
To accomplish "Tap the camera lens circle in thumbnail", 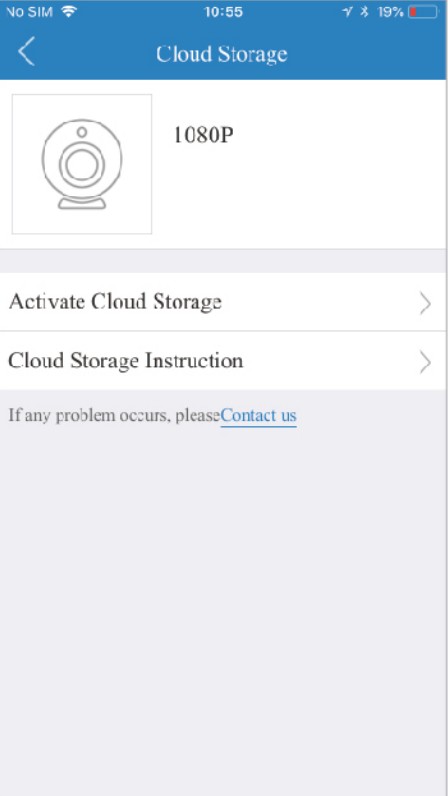I will (81, 165).
